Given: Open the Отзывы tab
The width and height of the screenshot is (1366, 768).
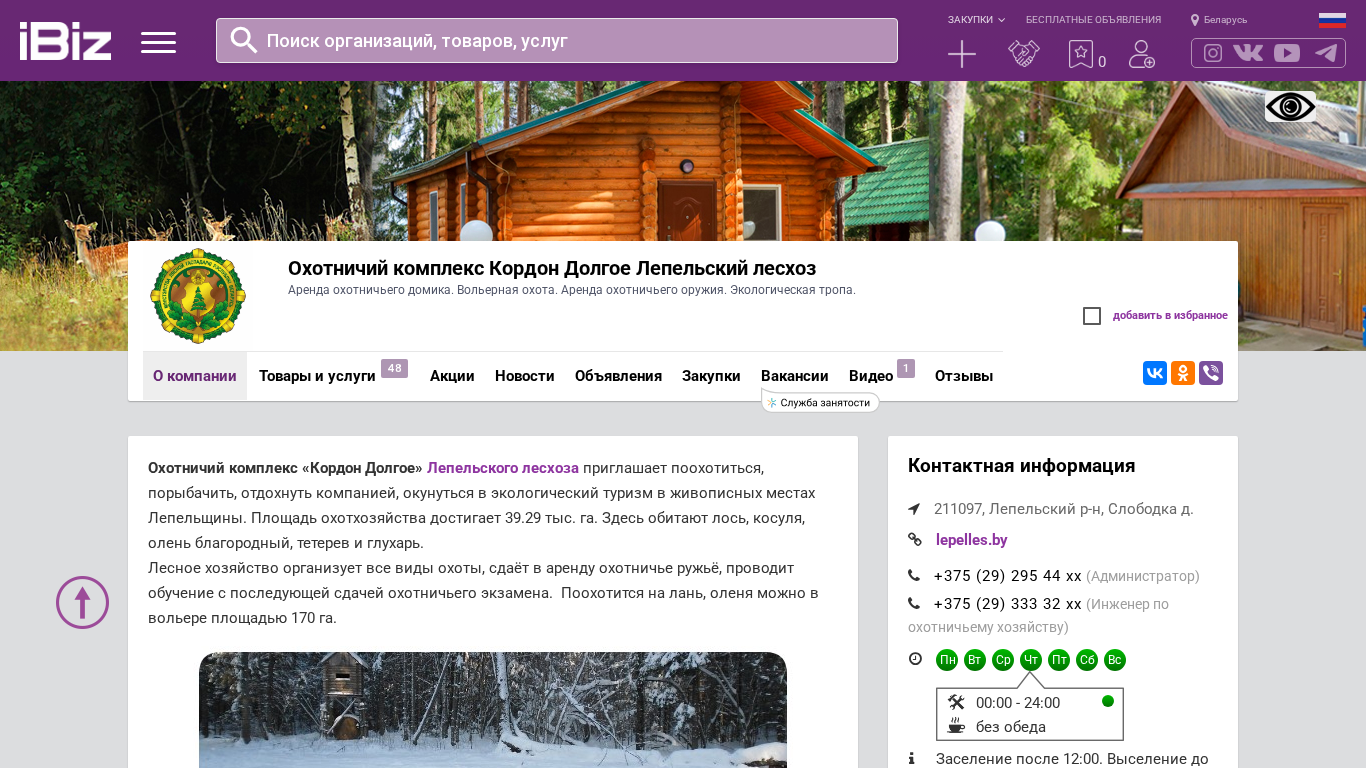Looking at the screenshot, I should coord(964,376).
